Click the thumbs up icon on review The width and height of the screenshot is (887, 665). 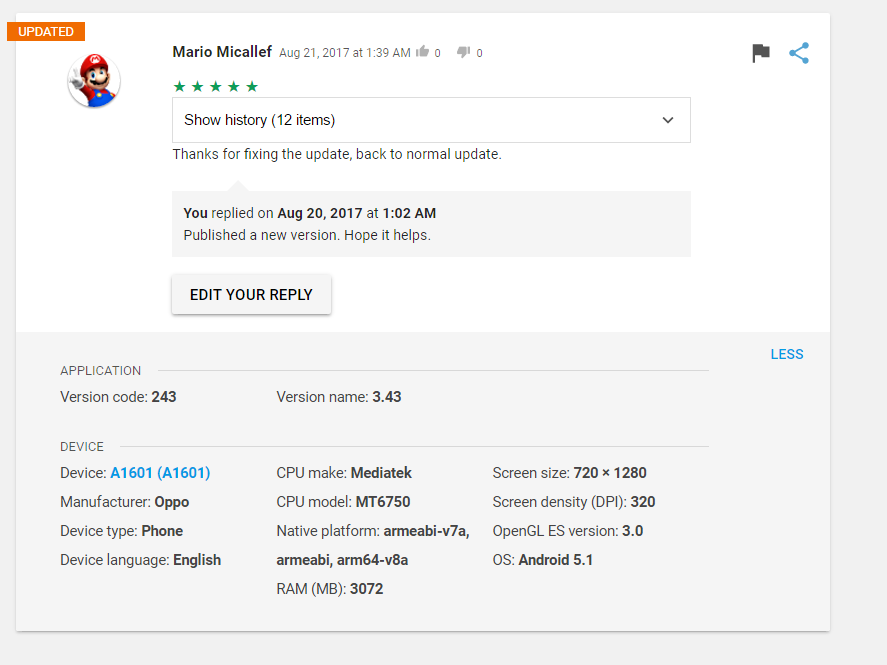pos(423,52)
